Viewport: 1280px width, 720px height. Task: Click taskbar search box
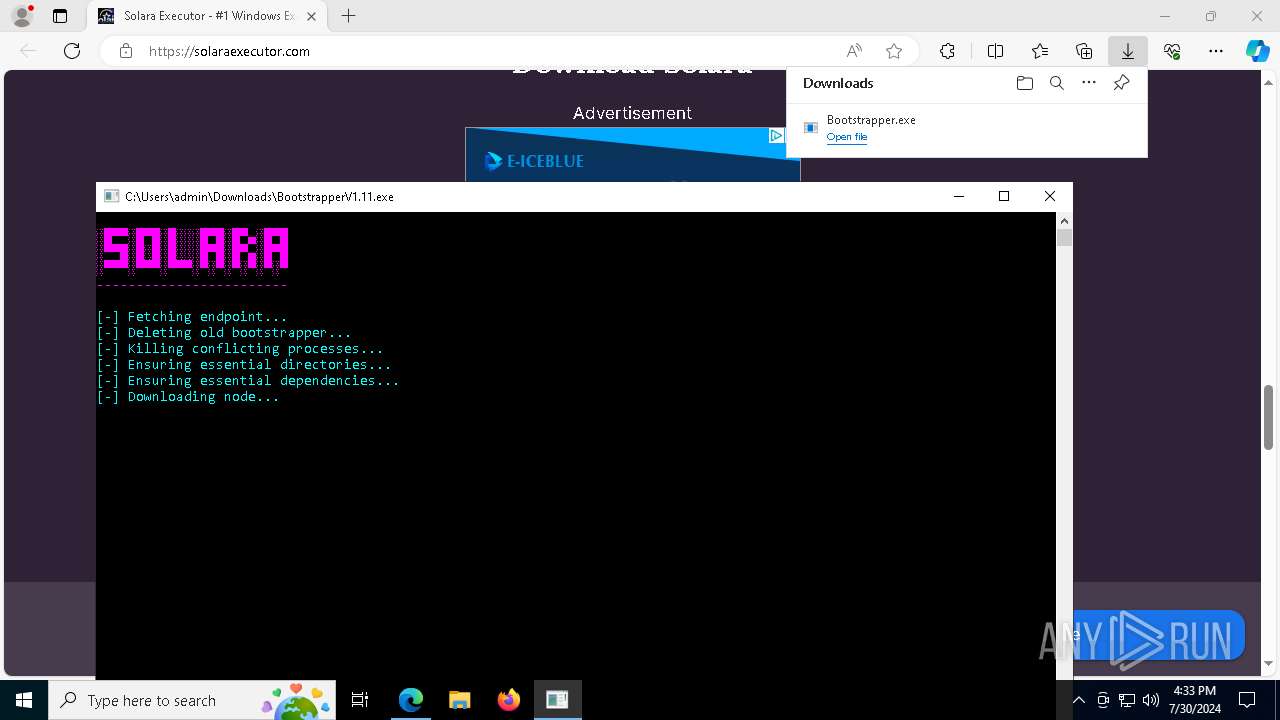click(193, 700)
